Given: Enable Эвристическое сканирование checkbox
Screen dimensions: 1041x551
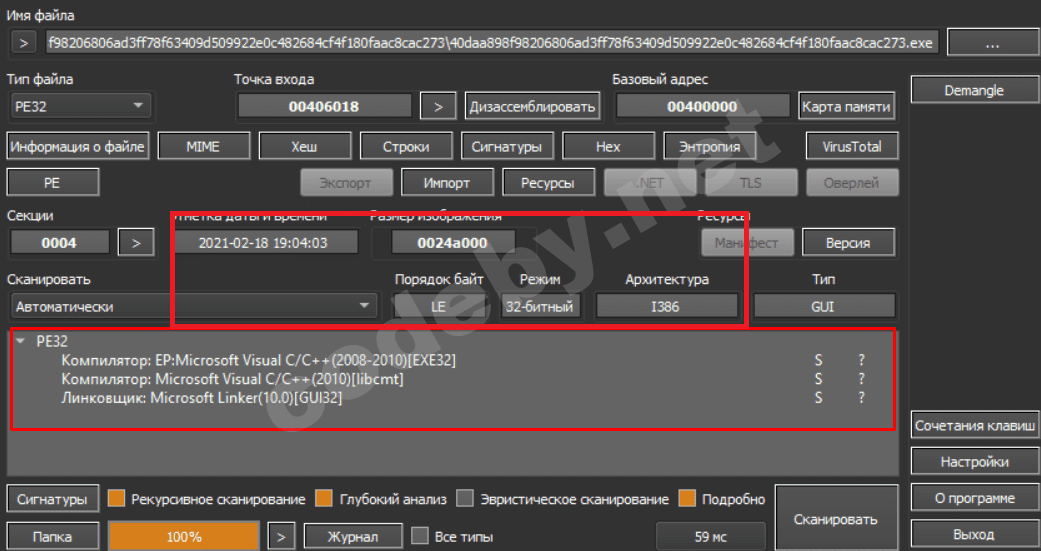Looking at the screenshot, I should 465,499.
